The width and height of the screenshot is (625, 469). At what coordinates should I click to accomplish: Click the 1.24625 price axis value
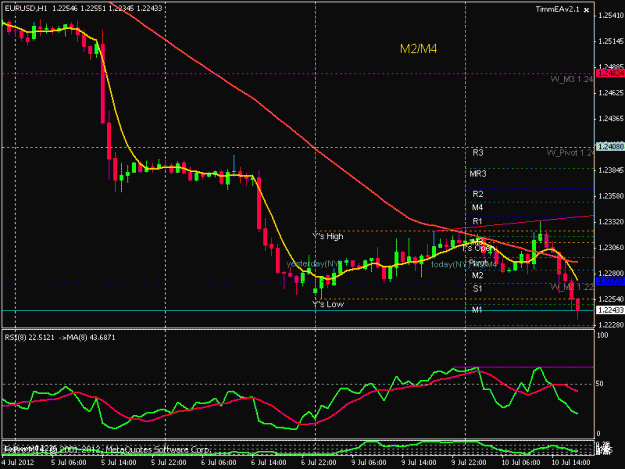pyautogui.click(x=611, y=93)
